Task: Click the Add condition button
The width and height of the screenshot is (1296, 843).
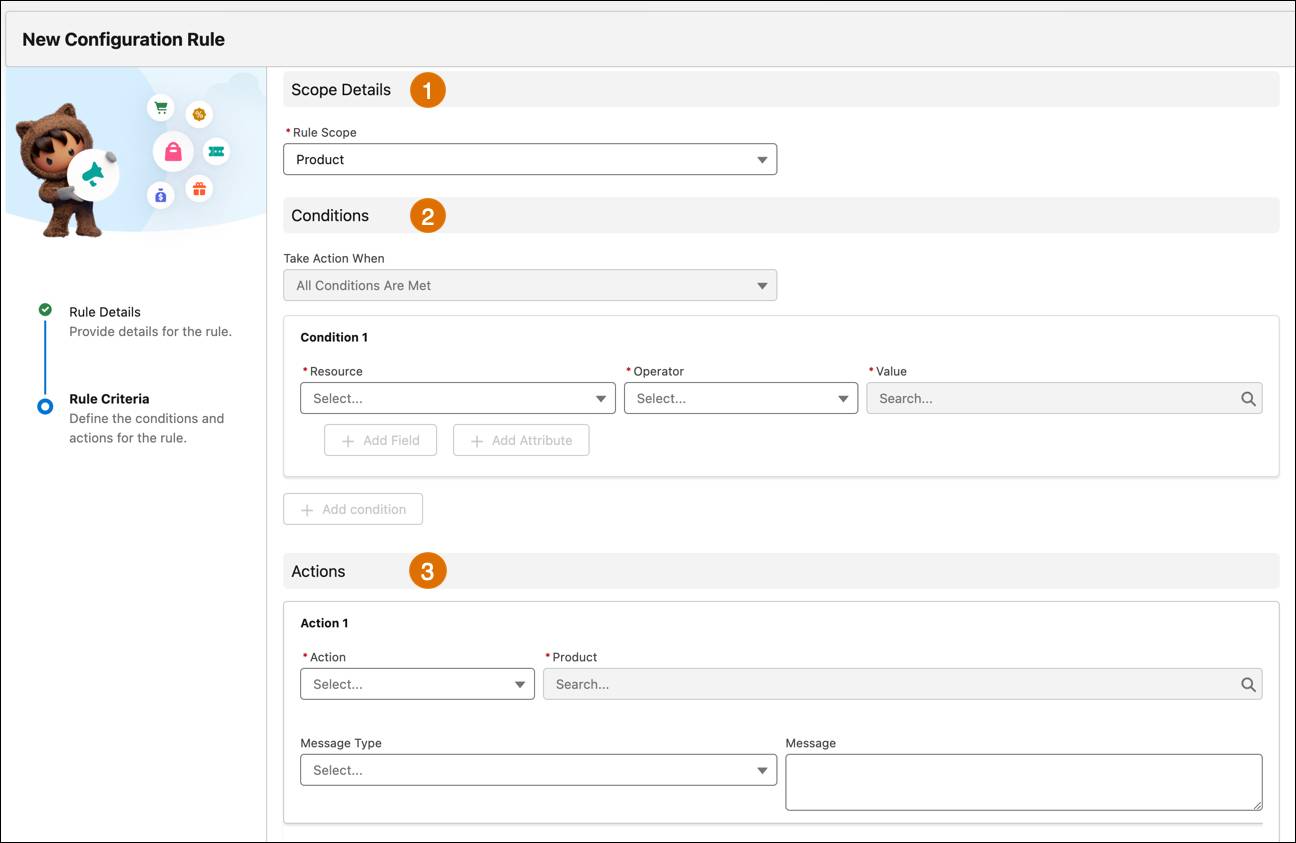Action: tap(353, 509)
